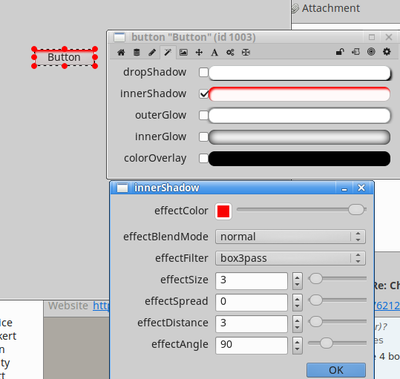Enable the dropShadow checkbox
Viewport: 400px width, 379px height.
(204, 72)
